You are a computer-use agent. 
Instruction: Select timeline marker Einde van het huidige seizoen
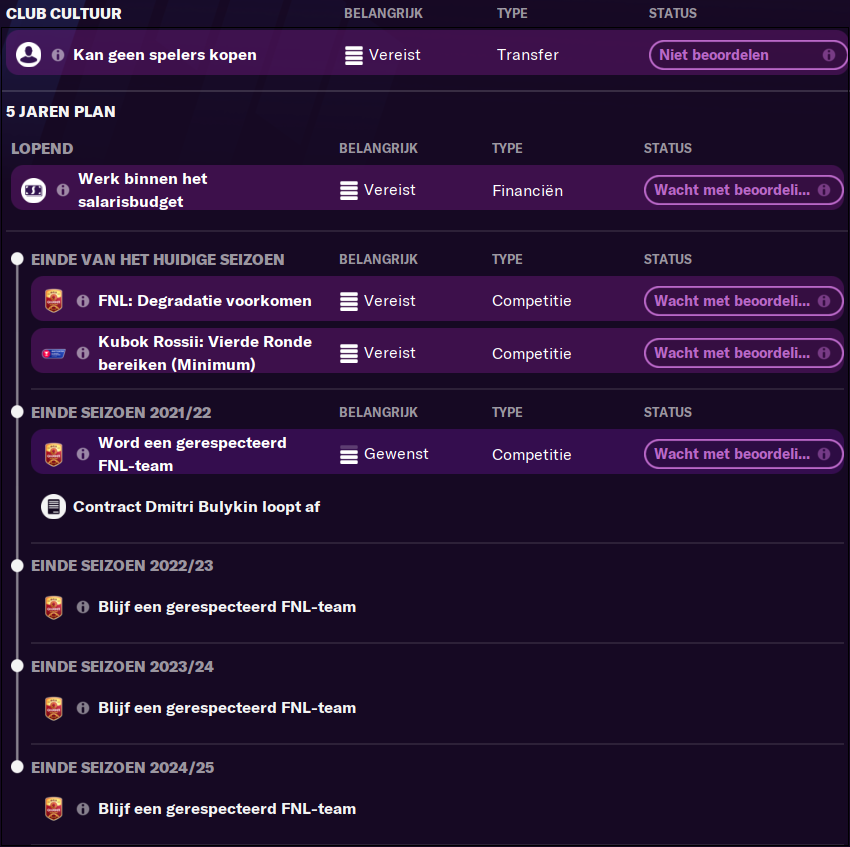click(17, 259)
